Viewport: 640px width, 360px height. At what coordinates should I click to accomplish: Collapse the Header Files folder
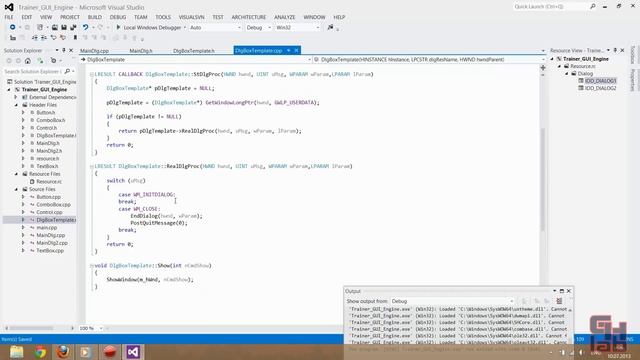(x=16, y=105)
